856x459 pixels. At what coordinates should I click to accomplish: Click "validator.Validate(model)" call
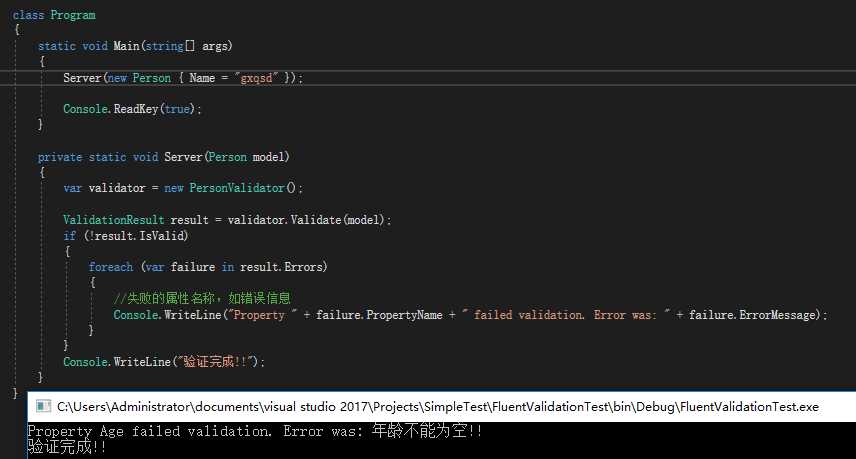pyautogui.click(x=306, y=220)
